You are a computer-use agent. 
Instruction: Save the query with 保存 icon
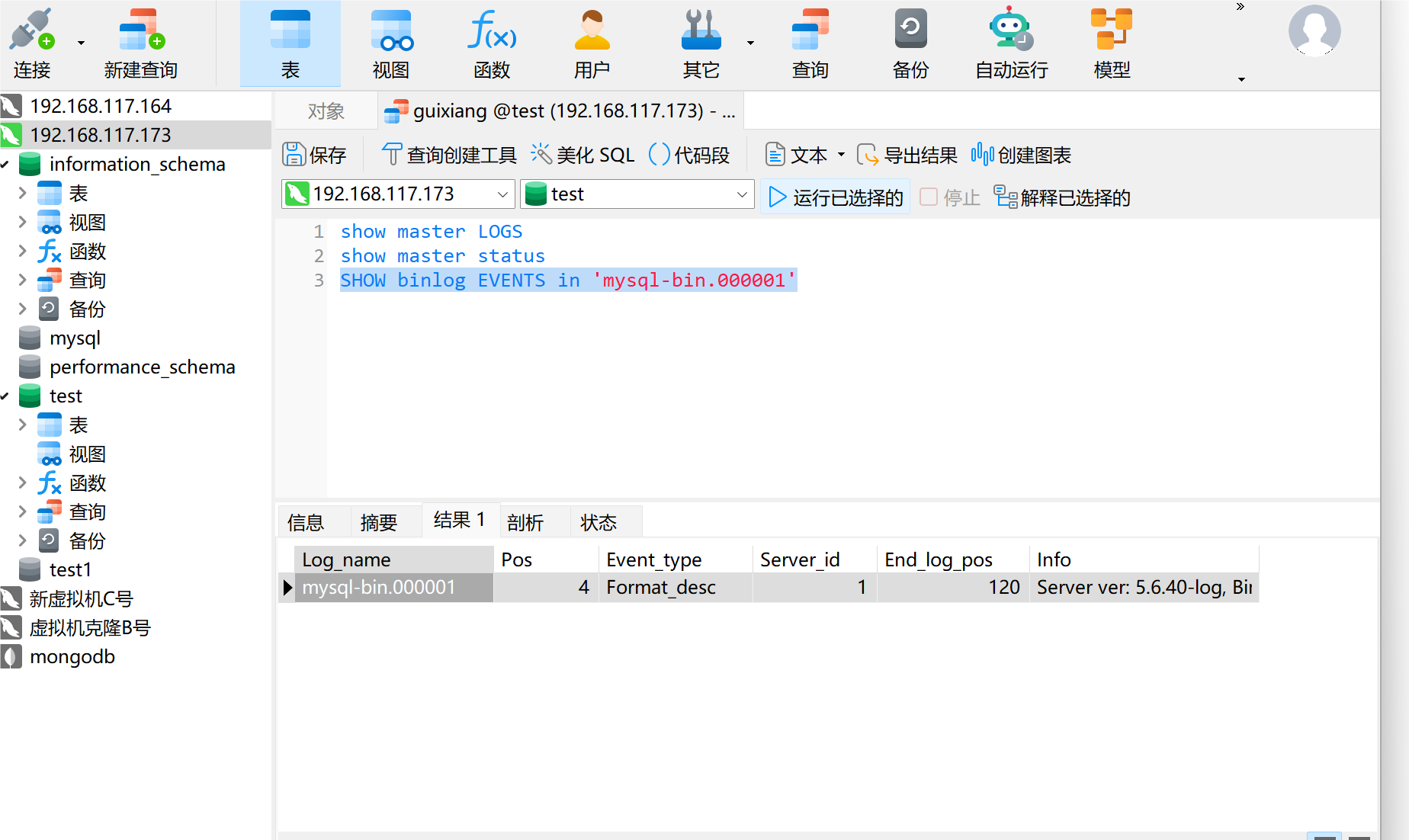[x=315, y=155]
